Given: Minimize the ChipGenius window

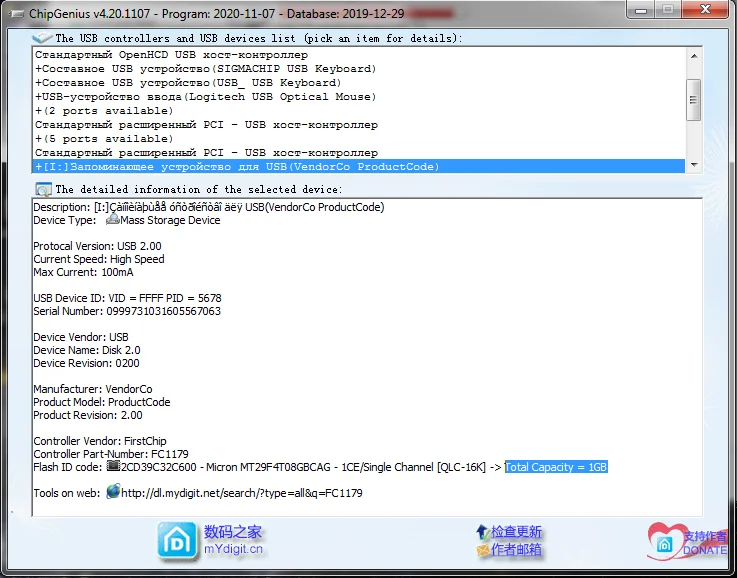Looking at the screenshot, I should (641, 10).
